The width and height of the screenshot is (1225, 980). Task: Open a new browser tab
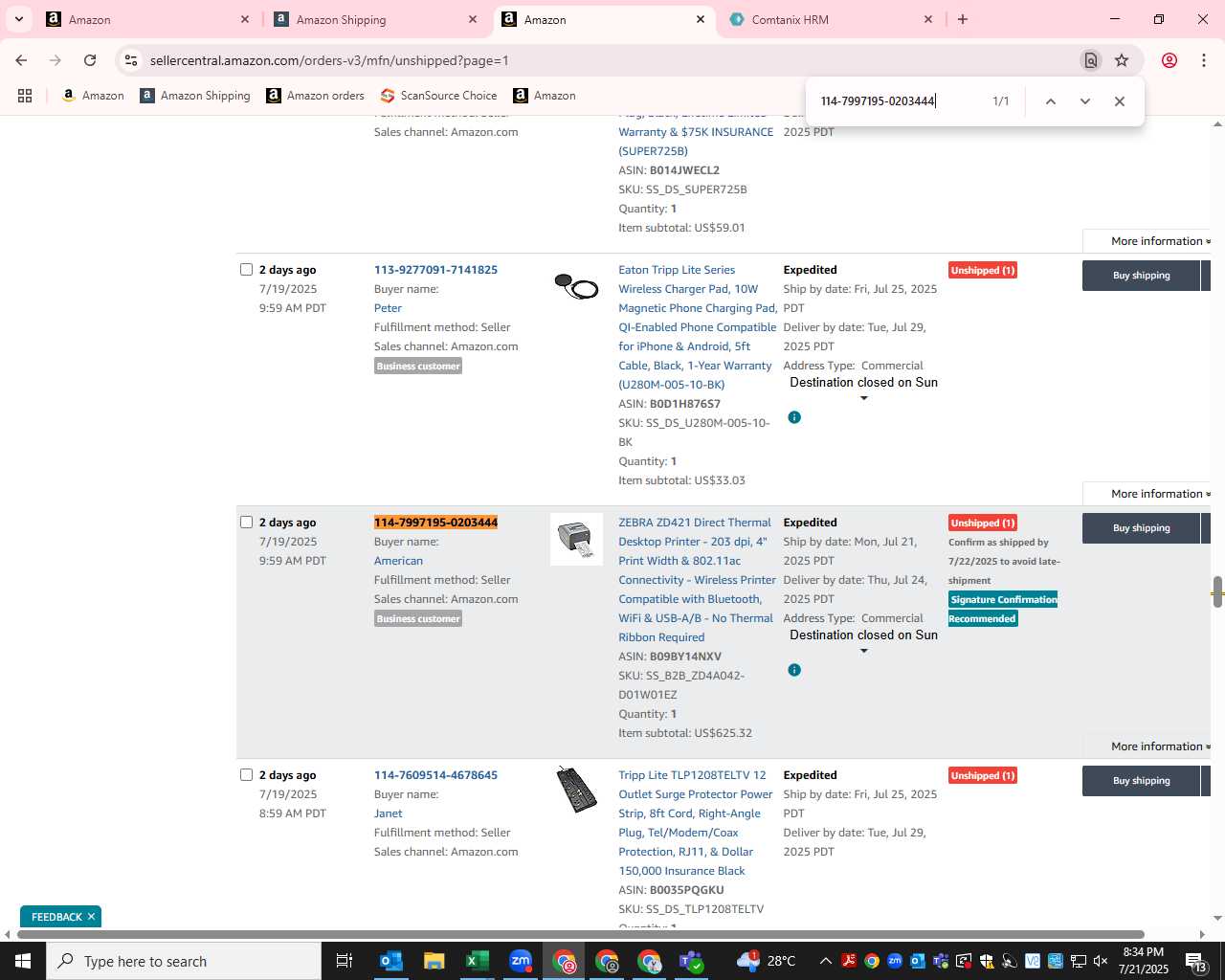(963, 19)
